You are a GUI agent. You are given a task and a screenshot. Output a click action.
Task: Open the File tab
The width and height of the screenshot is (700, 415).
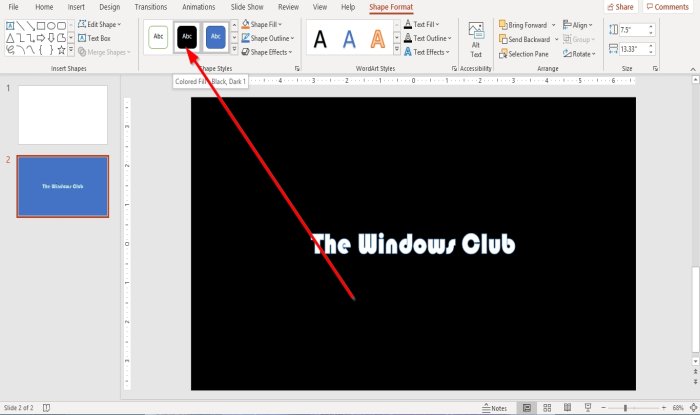[13, 7]
